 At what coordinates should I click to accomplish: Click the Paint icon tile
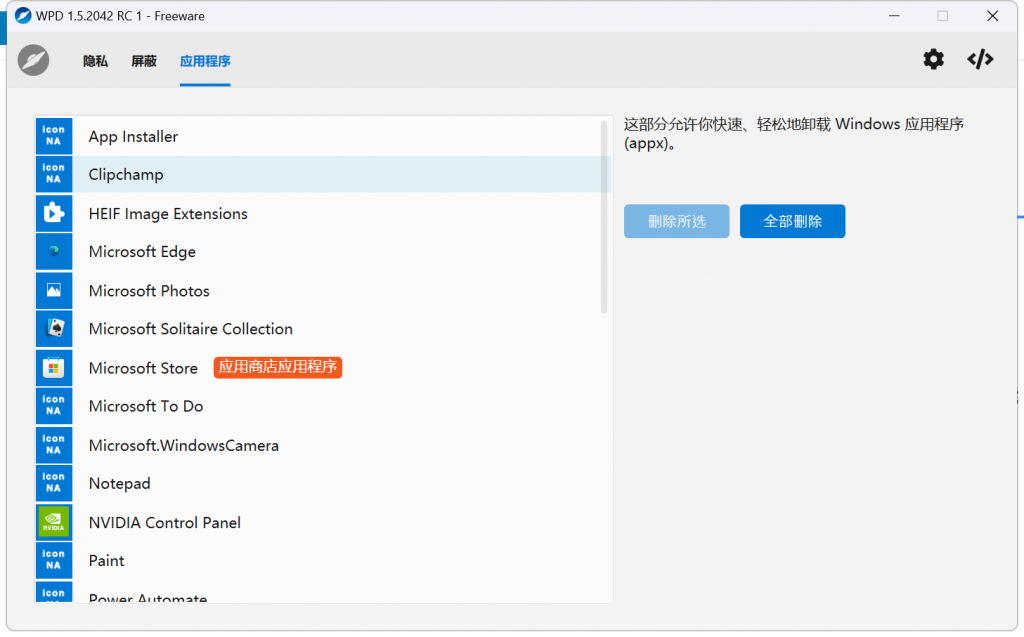coord(54,560)
